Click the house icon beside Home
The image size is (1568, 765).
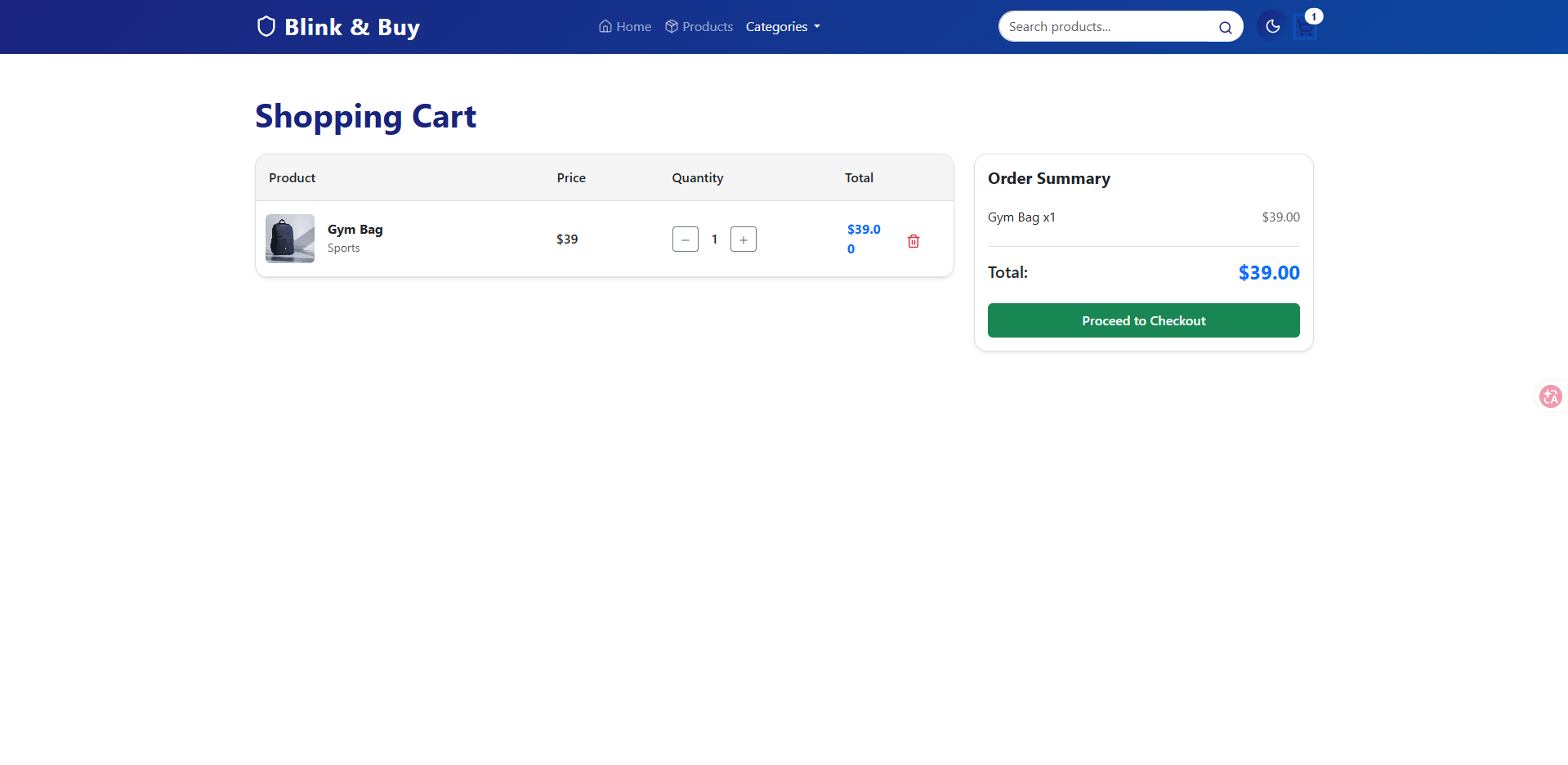[605, 27]
